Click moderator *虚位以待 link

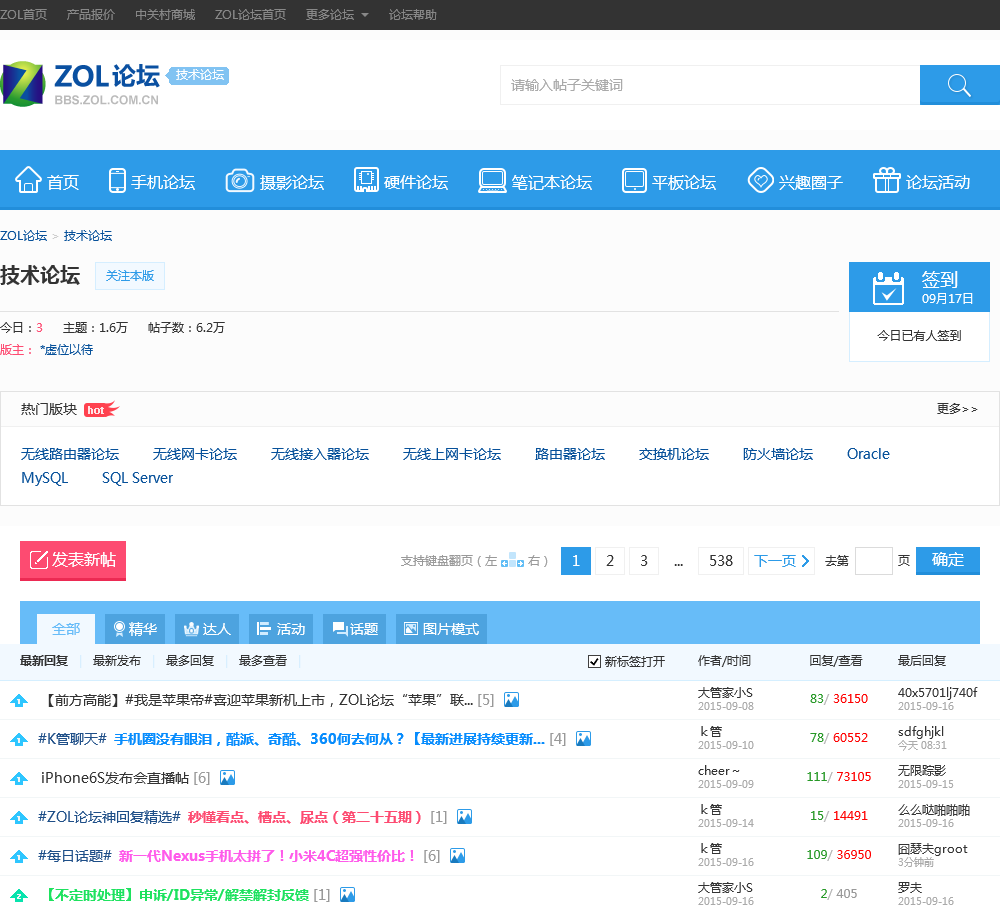(66, 350)
